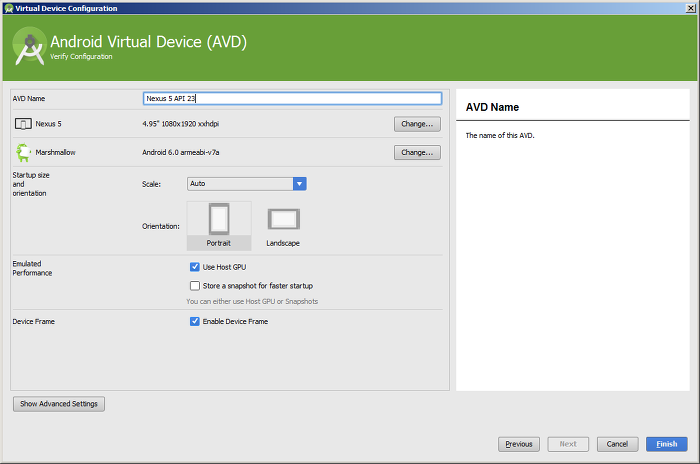Finish creating the virtual device
The image size is (700, 464).
667,444
